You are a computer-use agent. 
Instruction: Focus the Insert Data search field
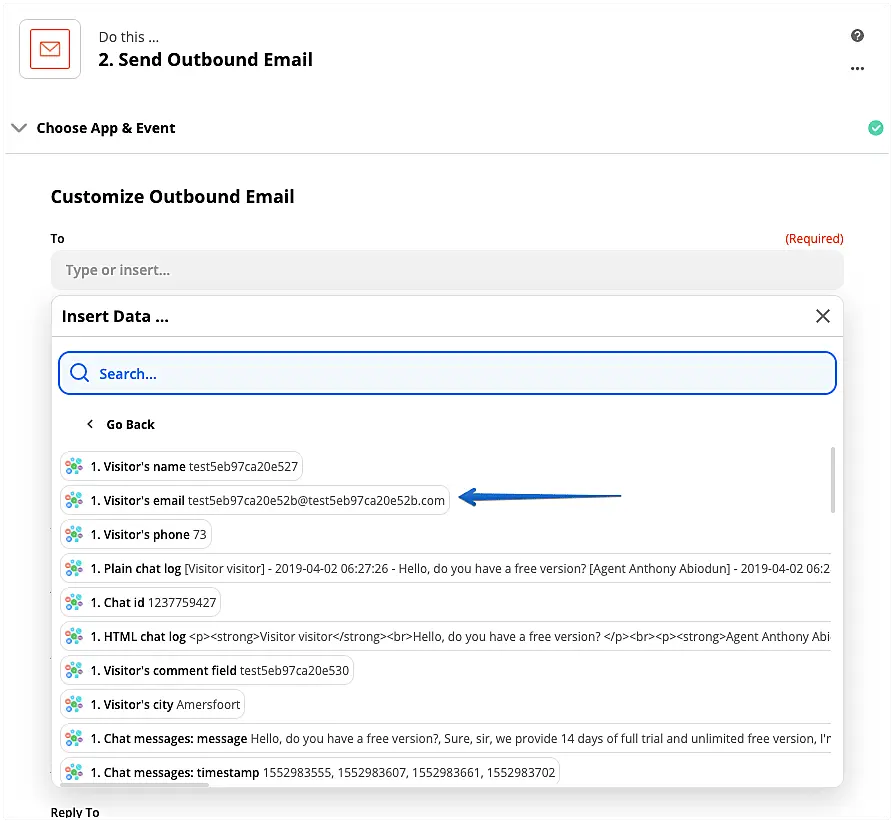[460, 374]
